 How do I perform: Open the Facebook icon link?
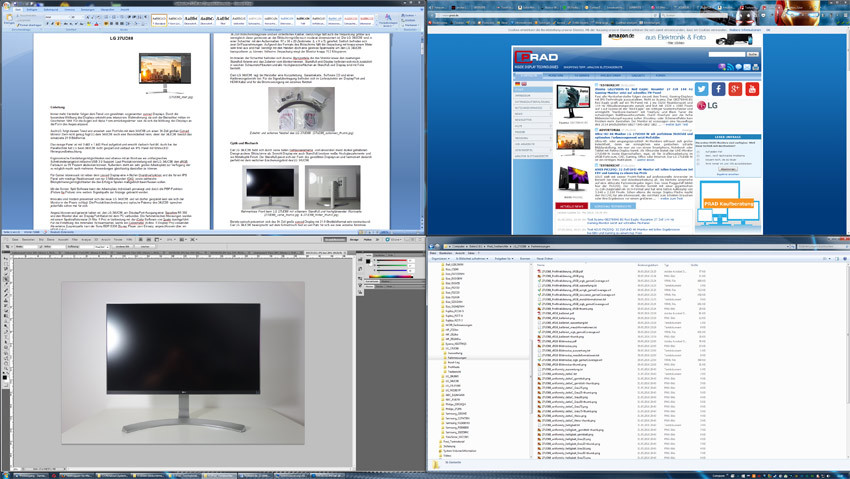(718, 90)
